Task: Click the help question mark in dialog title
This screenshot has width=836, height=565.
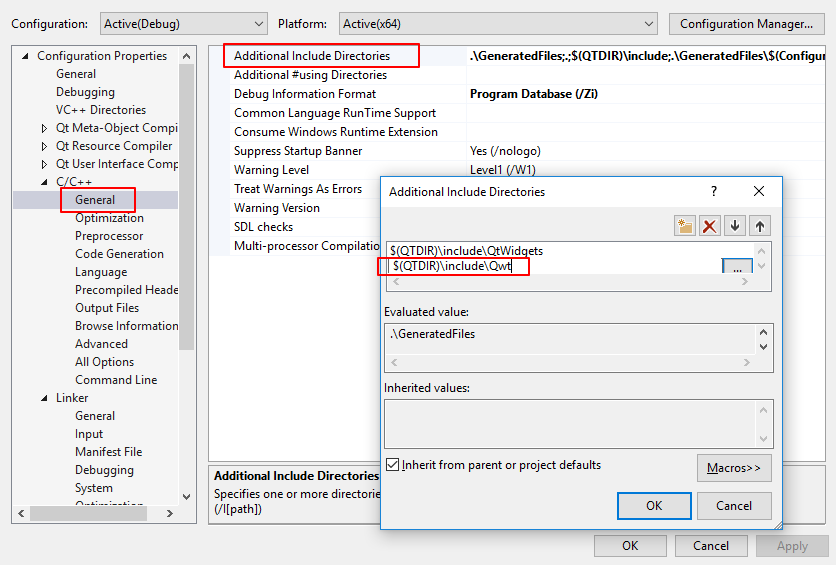Action: [x=713, y=191]
